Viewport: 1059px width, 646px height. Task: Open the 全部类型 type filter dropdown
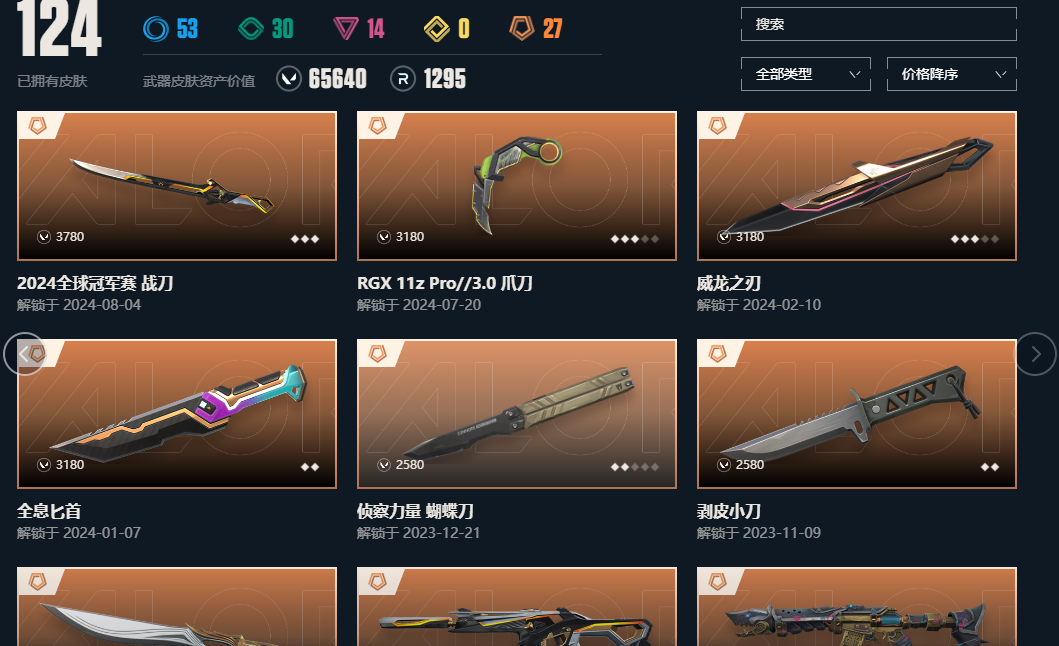point(806,74)
